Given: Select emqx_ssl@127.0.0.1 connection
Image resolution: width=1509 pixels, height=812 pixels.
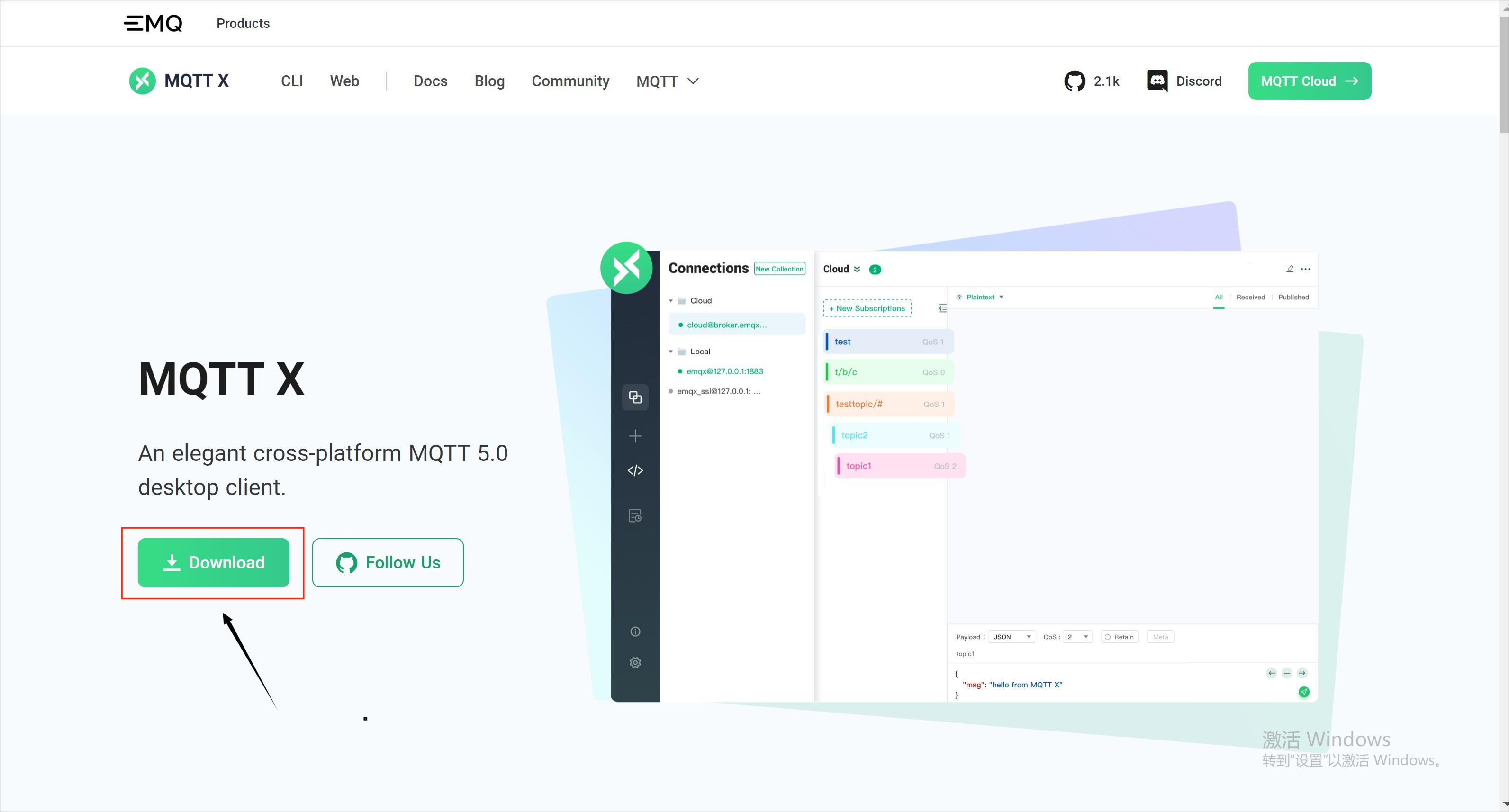Looking at the screenshot, I should point(714,391).
